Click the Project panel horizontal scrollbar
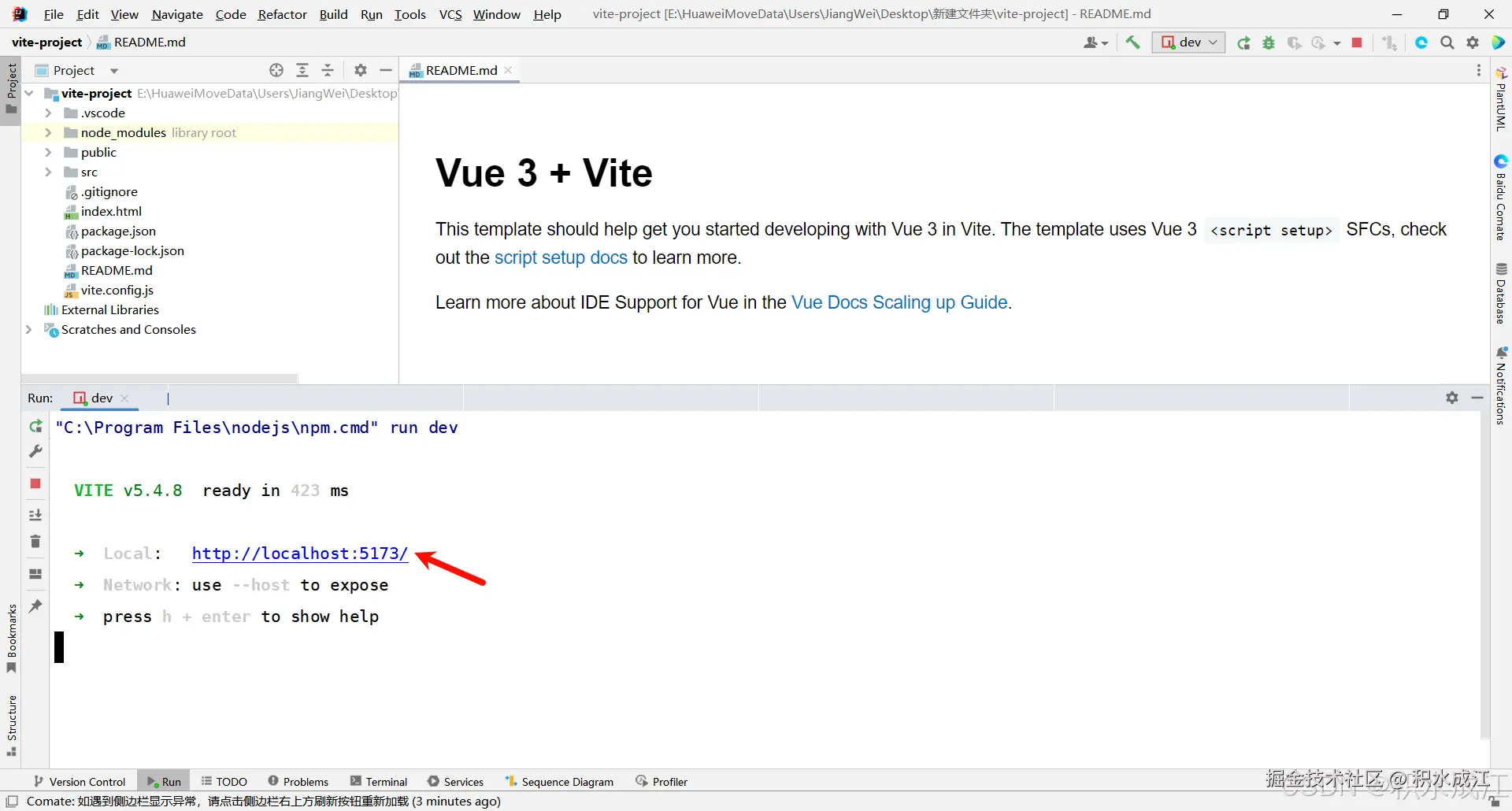 (159, 378)
